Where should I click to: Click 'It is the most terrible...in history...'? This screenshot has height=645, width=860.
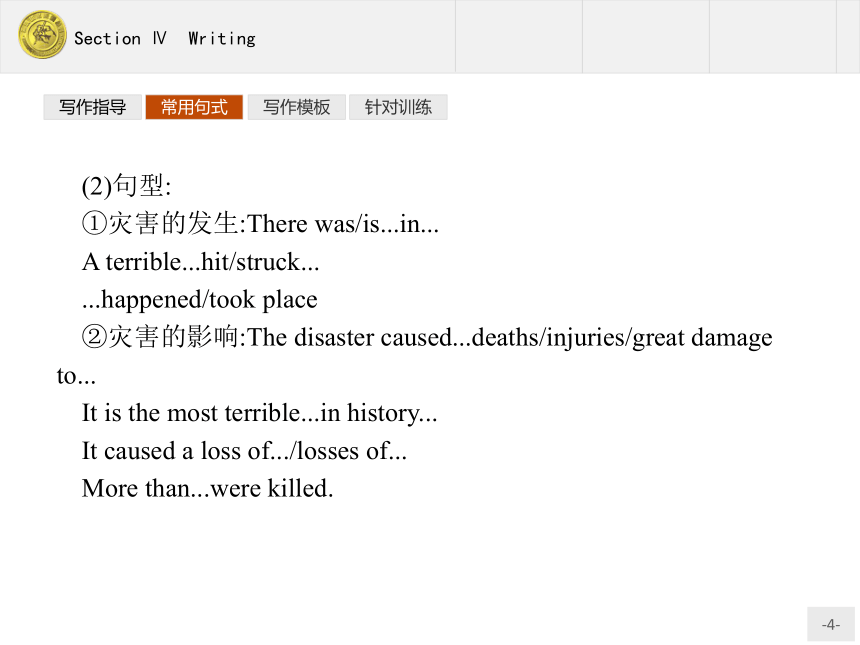pos(259,413)
